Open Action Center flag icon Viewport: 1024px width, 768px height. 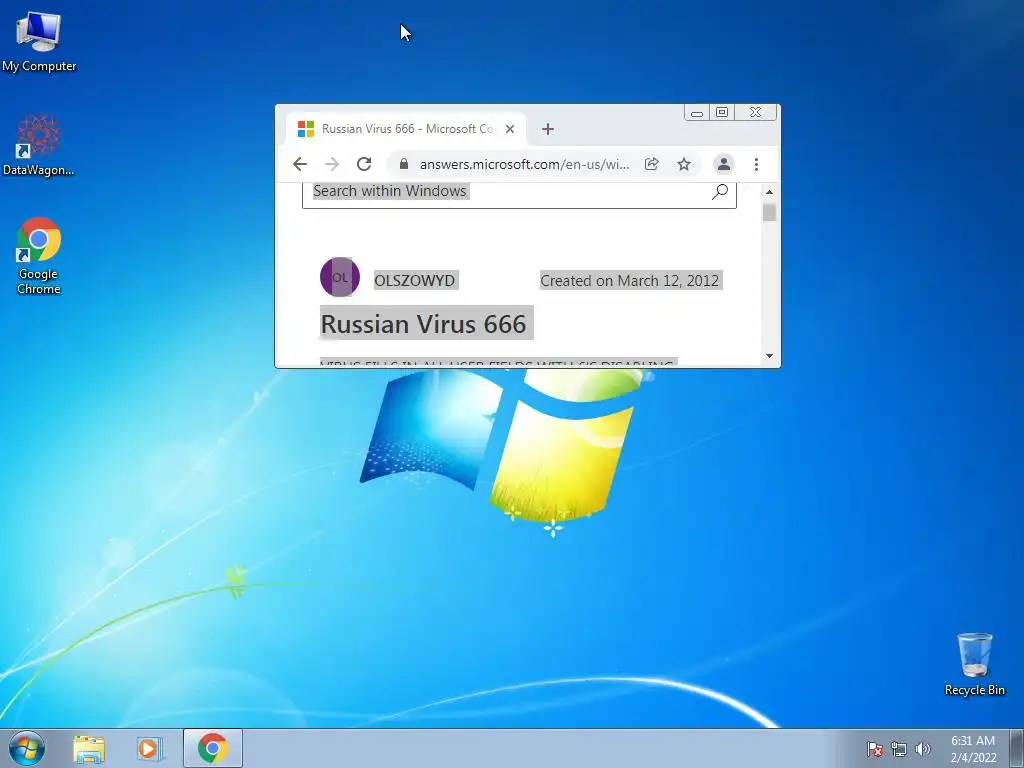(874, 749)
